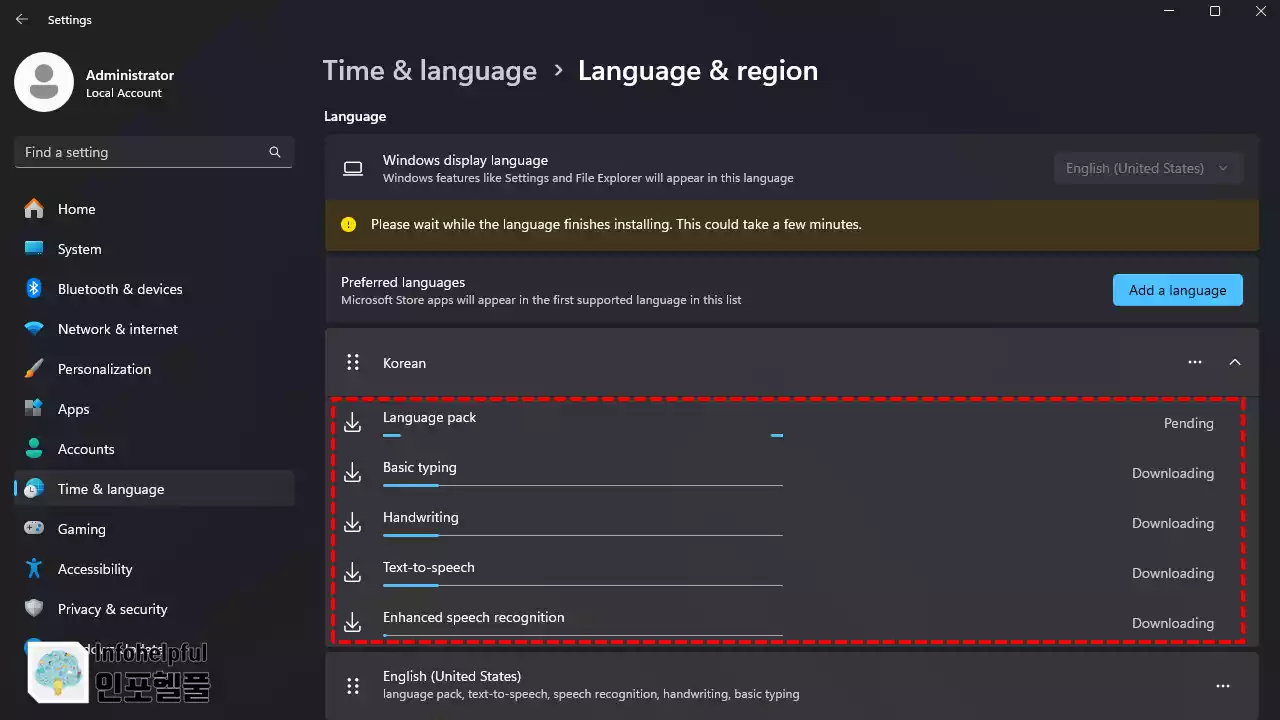
Task: Click the Gaming controller icon
Action: 34,529
